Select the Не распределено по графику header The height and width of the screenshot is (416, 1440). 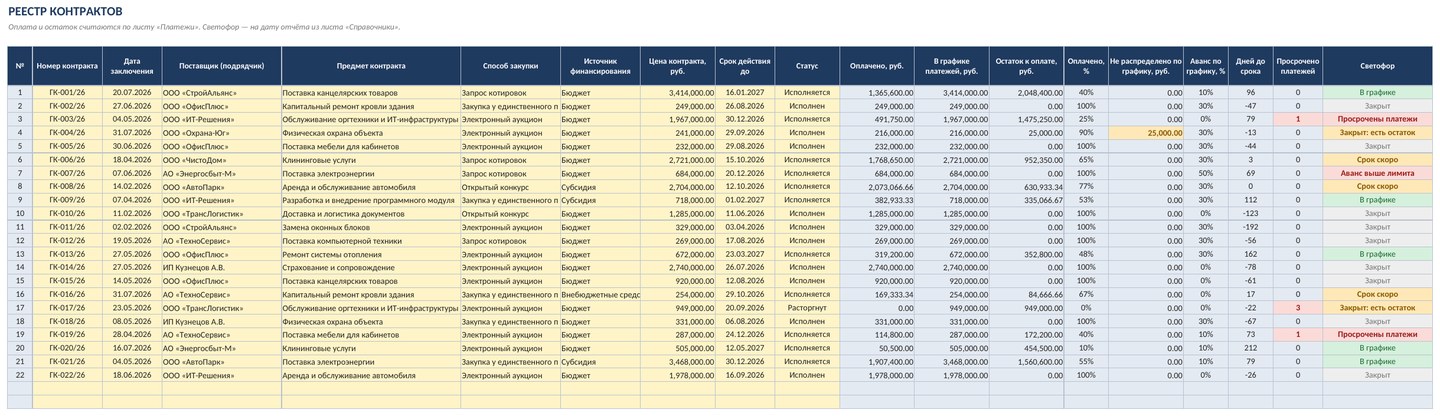point(1146,66)
